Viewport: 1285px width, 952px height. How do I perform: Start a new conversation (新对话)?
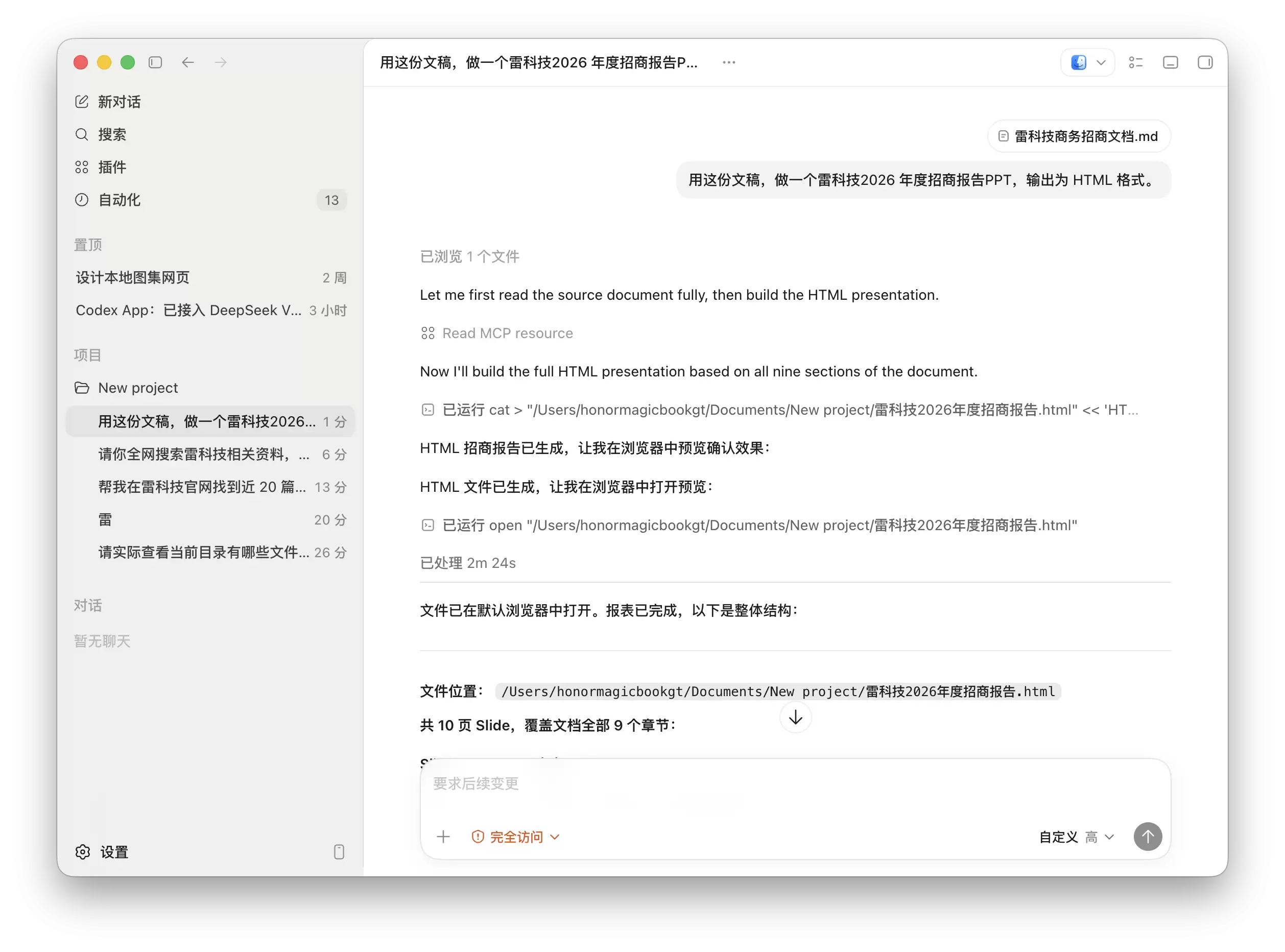[210, 102]
